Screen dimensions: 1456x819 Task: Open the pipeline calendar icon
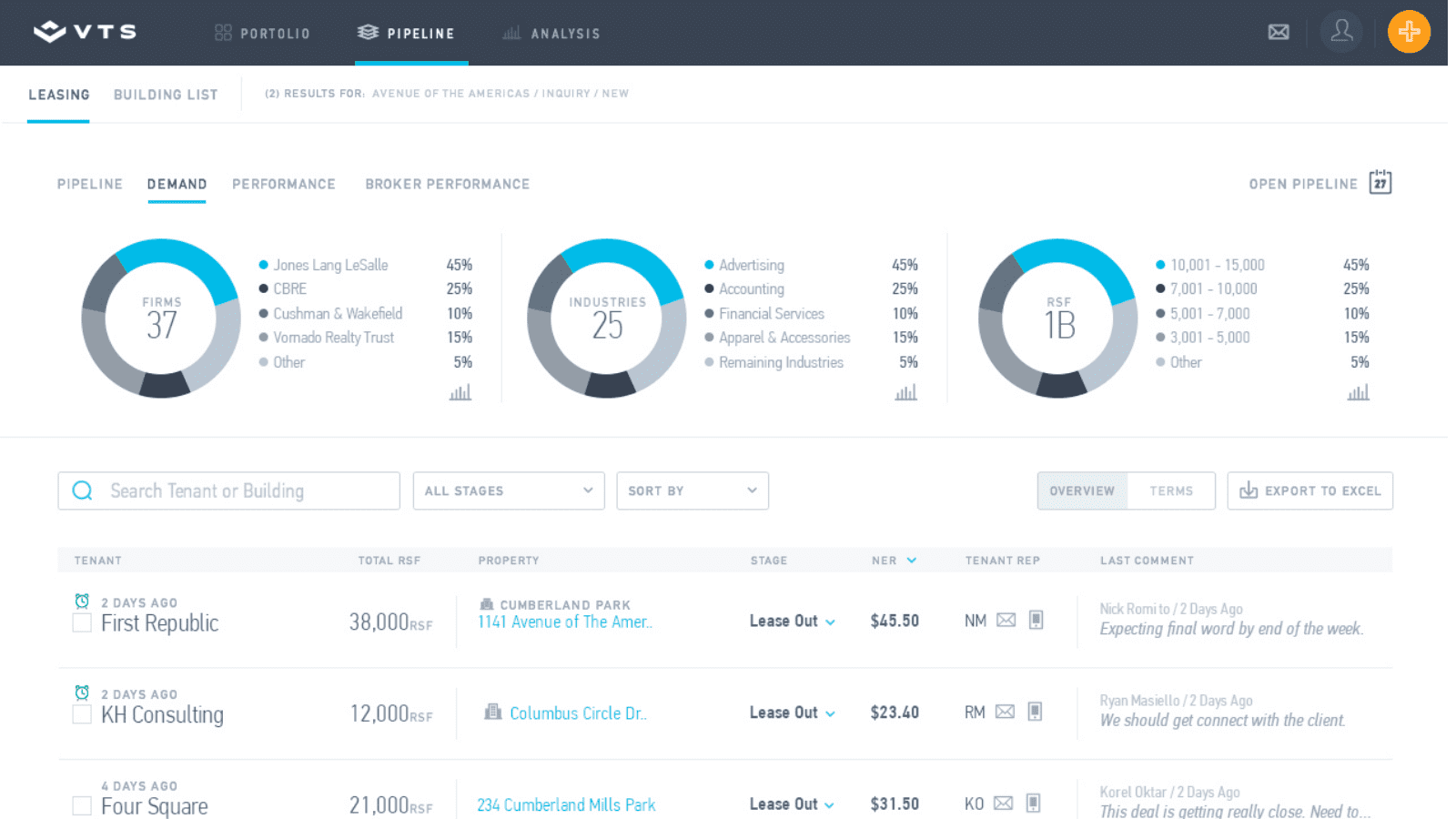coord(1380,182)
